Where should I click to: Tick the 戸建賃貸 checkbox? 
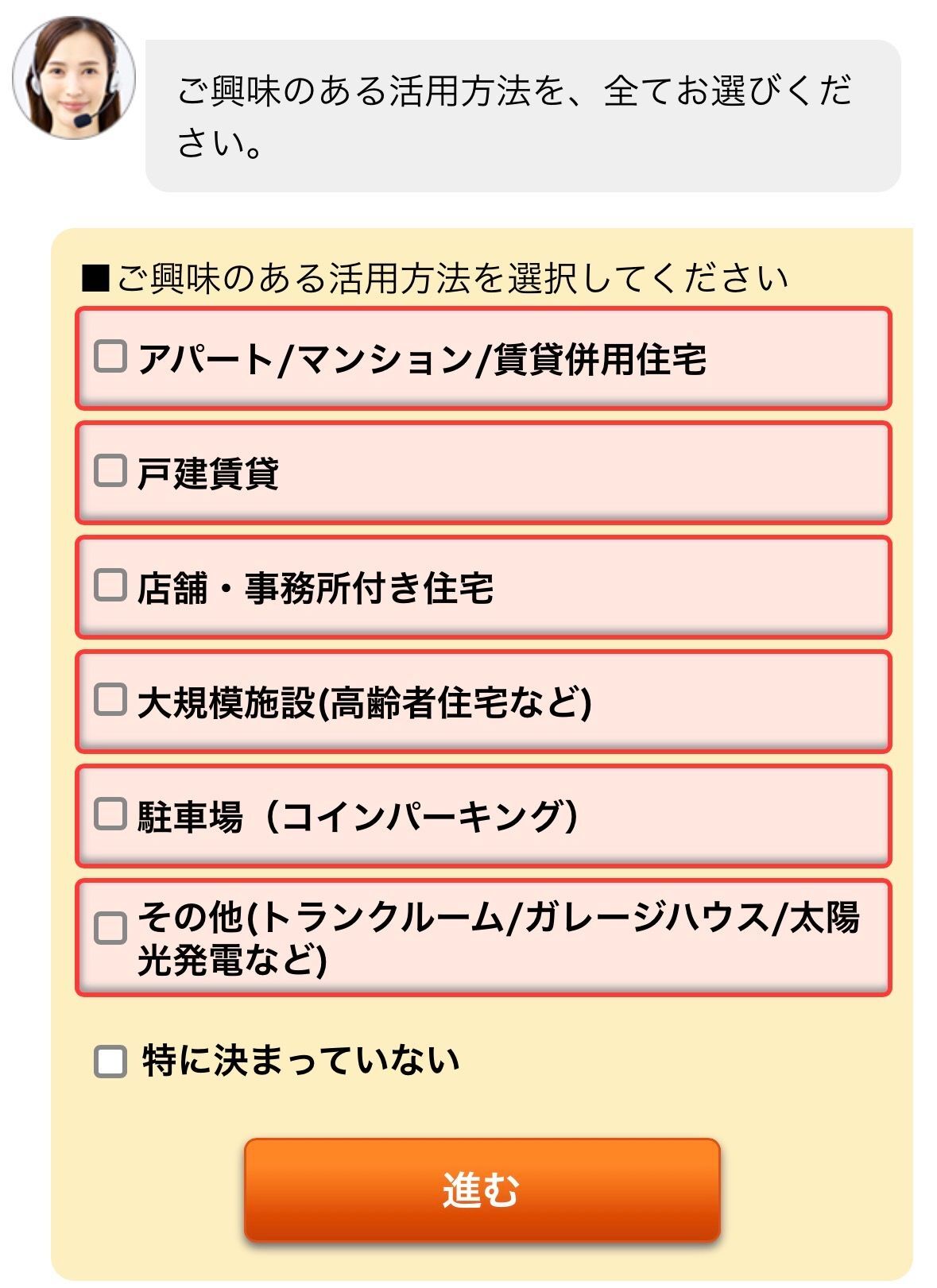click(x=110, y=471)
